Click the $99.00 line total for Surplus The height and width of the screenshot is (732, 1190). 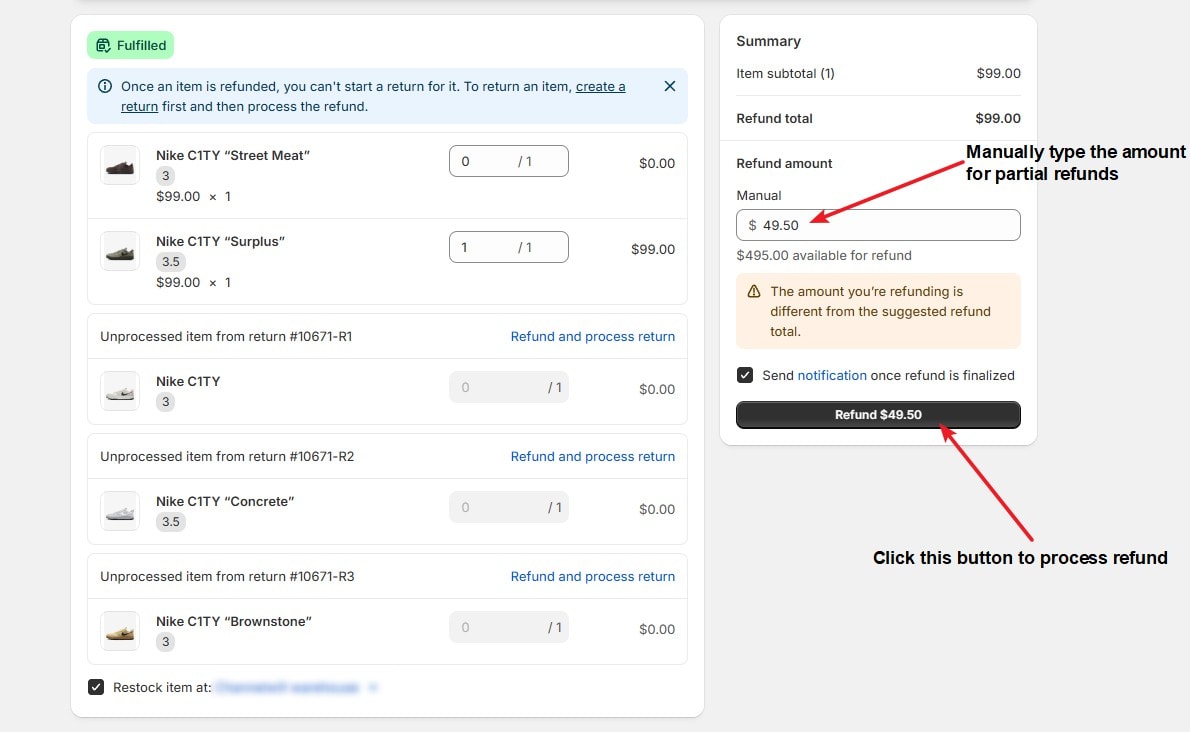[653, 249]
